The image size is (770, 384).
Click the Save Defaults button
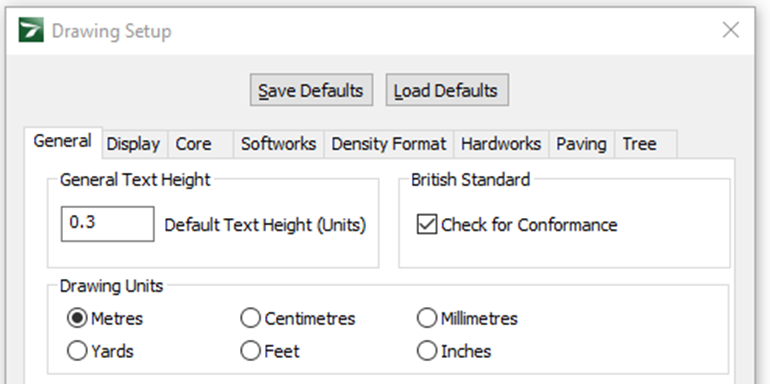pos(311,90)
